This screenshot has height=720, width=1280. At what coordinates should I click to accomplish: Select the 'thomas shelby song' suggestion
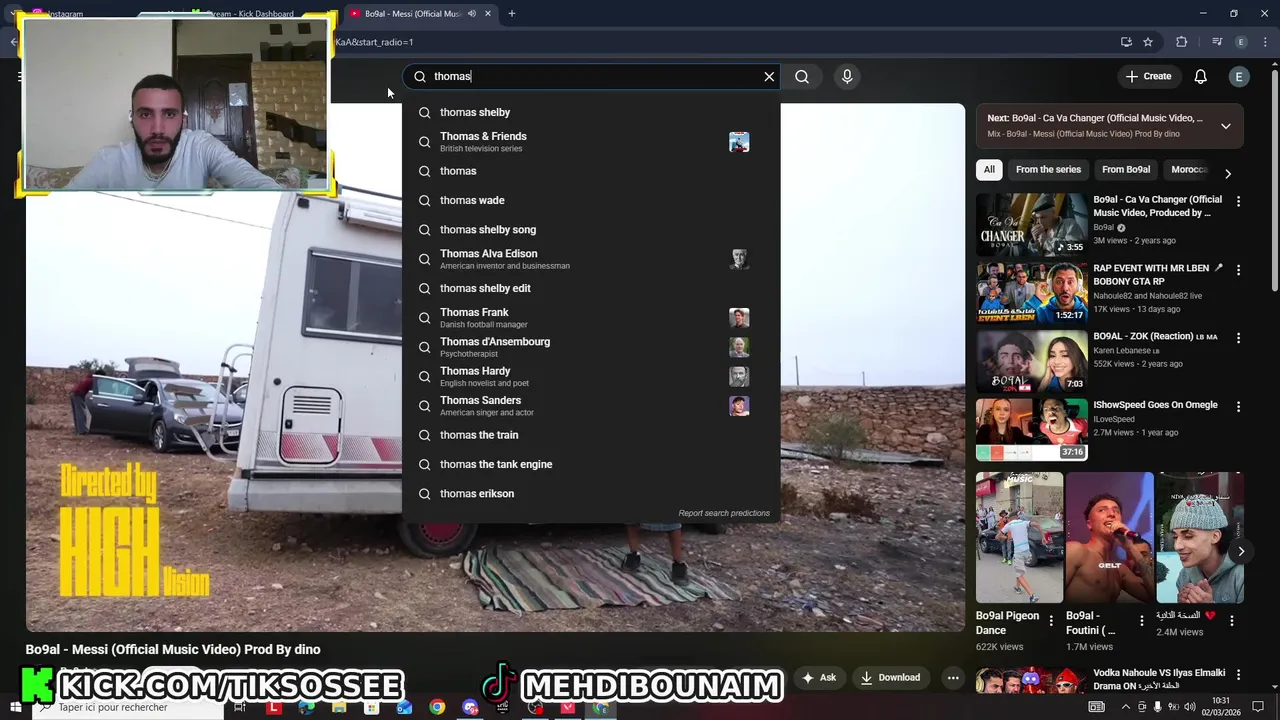click(x=591, y=230)
